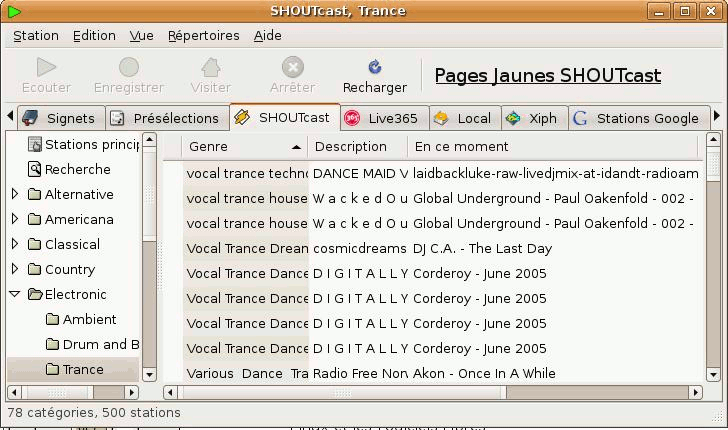Viewport: 728px width, 430px height.
Task: Open the Répertoires menu
Action: (x=203, y=36)
